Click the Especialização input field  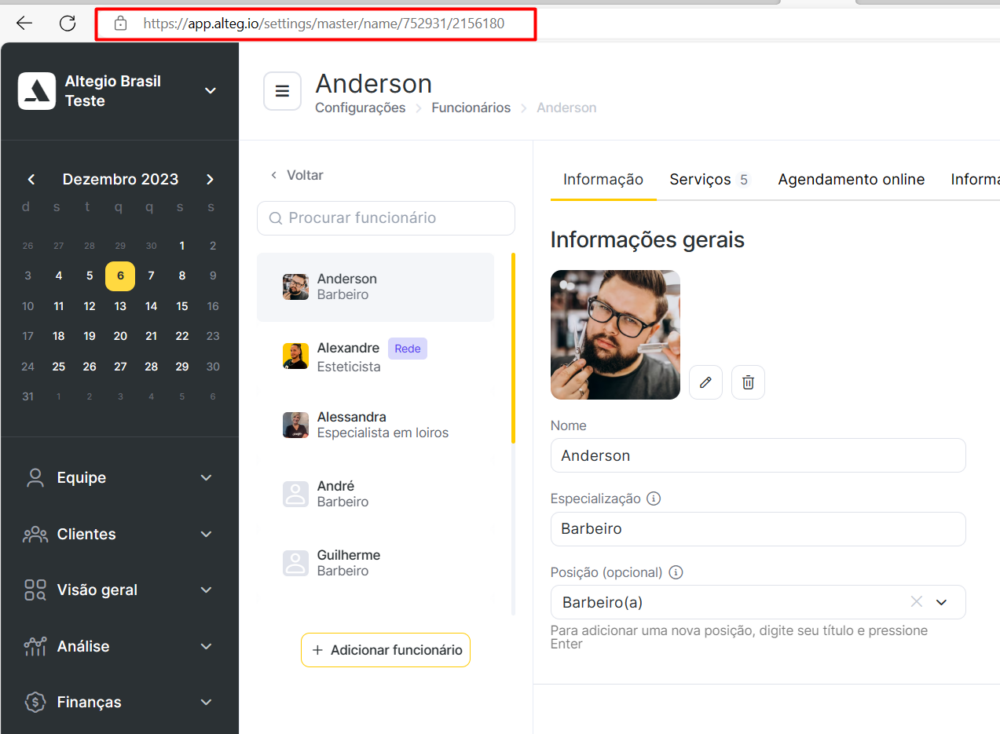(x=758, y=529)
